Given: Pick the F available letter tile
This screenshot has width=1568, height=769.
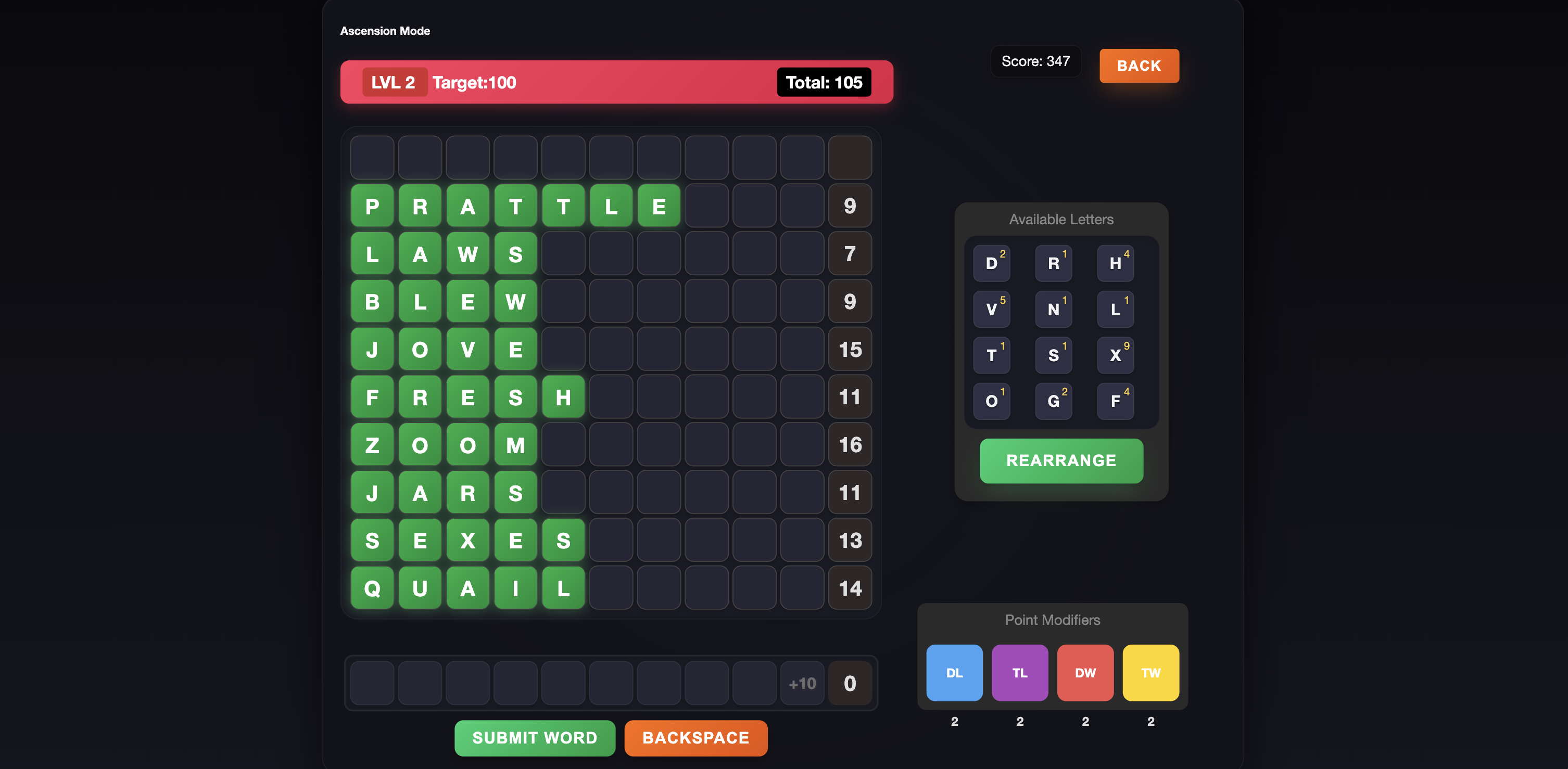Looking at the screenshot, I should click(1115, 401).
